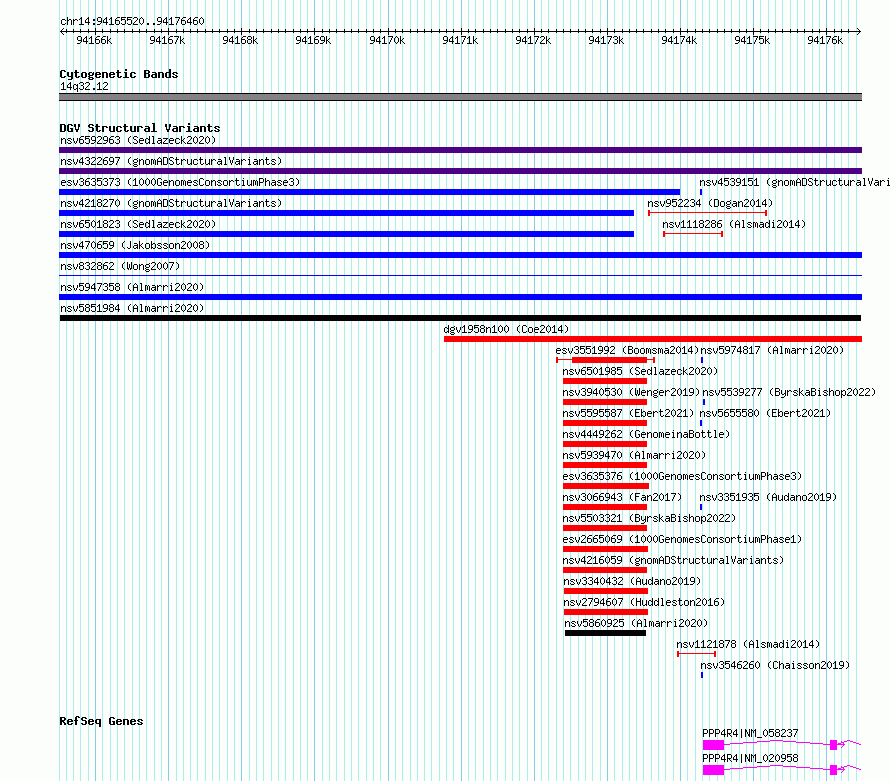Select the red dgv1958n100 variant bar
The height and width of the screenshot is (781, 890).
pyautogui.click(x=653, y=339)
